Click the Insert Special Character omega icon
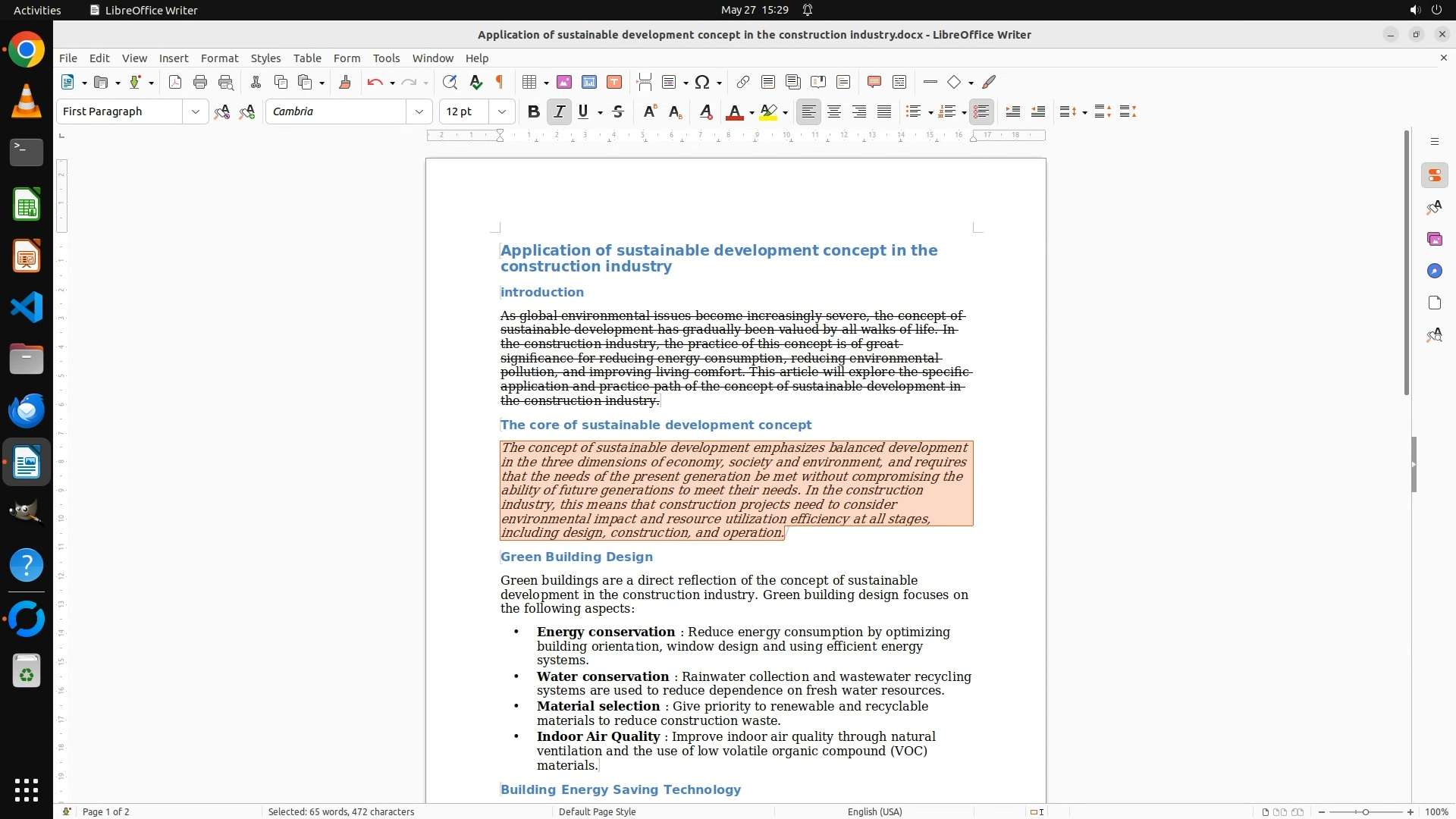1456x819 pixels. tap(702, 83)
